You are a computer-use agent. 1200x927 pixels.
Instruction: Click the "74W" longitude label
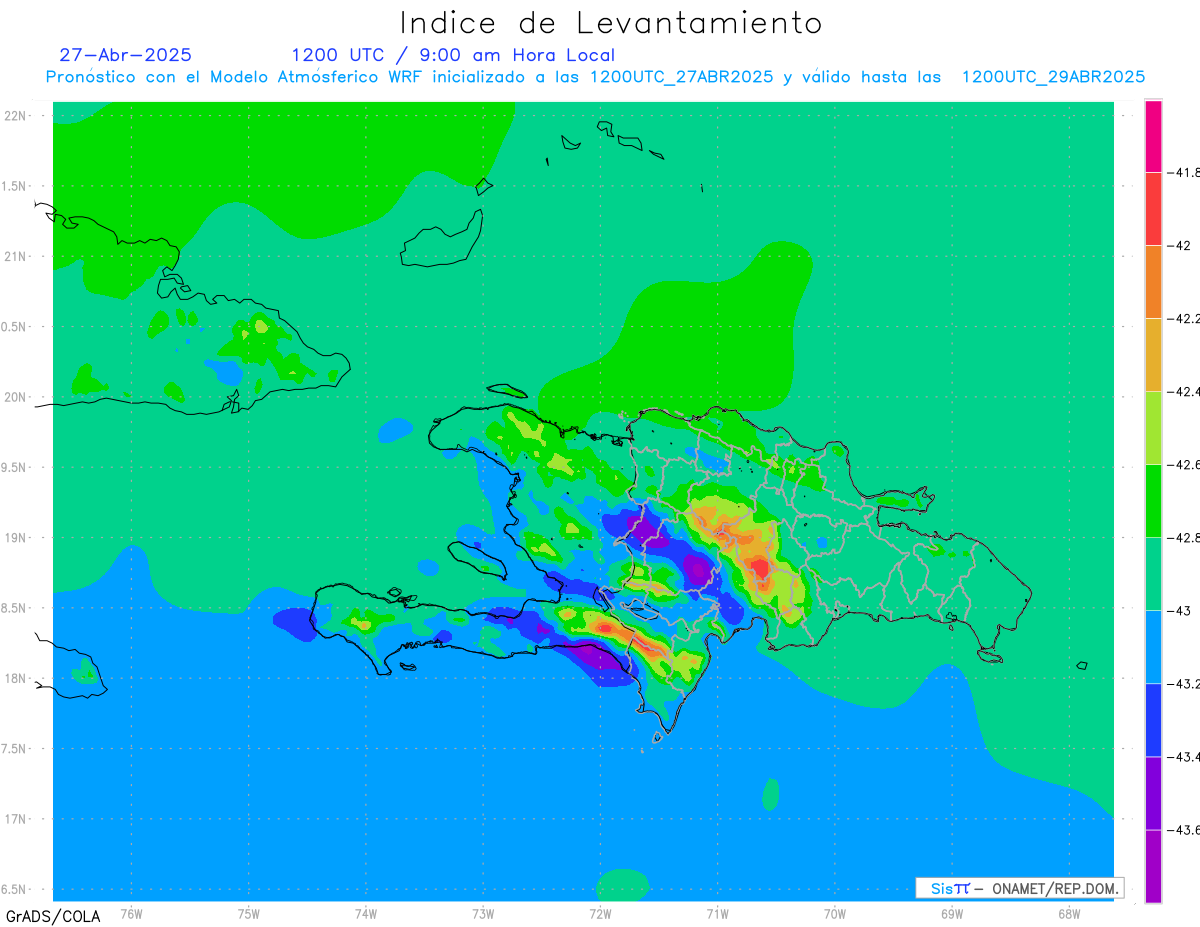point(366,913)
